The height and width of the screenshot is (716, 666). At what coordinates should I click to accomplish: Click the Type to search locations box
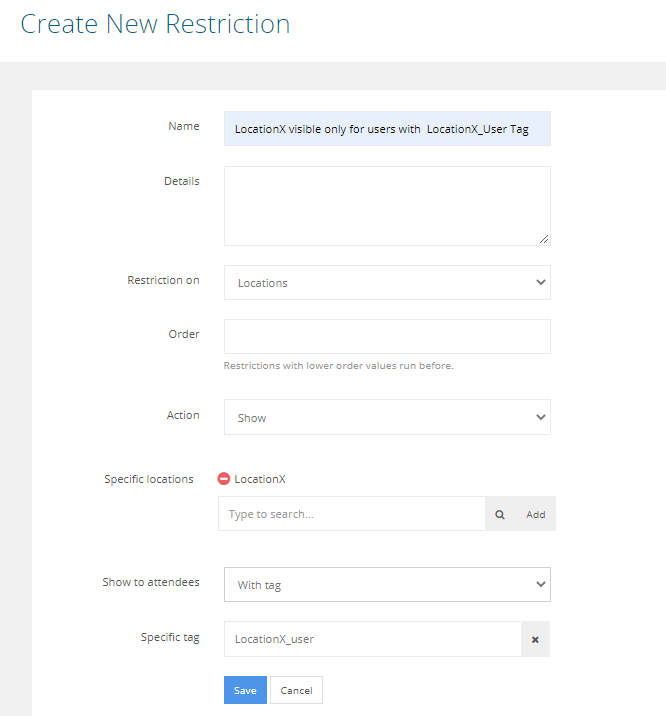click(x=352, y=514)
